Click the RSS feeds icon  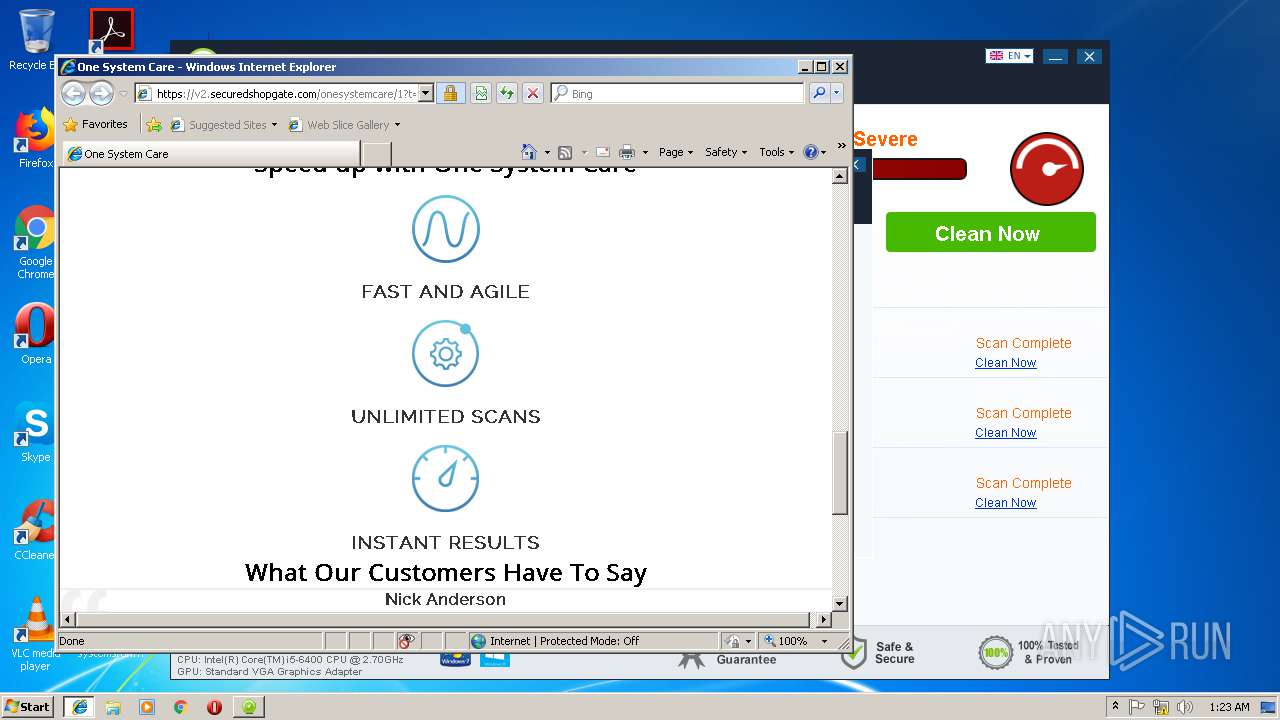[x=565, y=152]
